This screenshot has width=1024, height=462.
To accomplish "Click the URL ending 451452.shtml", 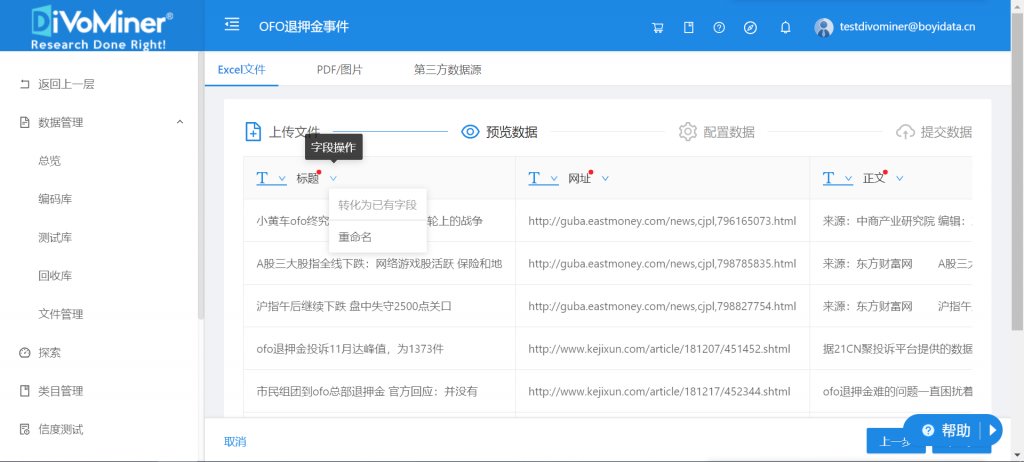I will tap(660, 349).
